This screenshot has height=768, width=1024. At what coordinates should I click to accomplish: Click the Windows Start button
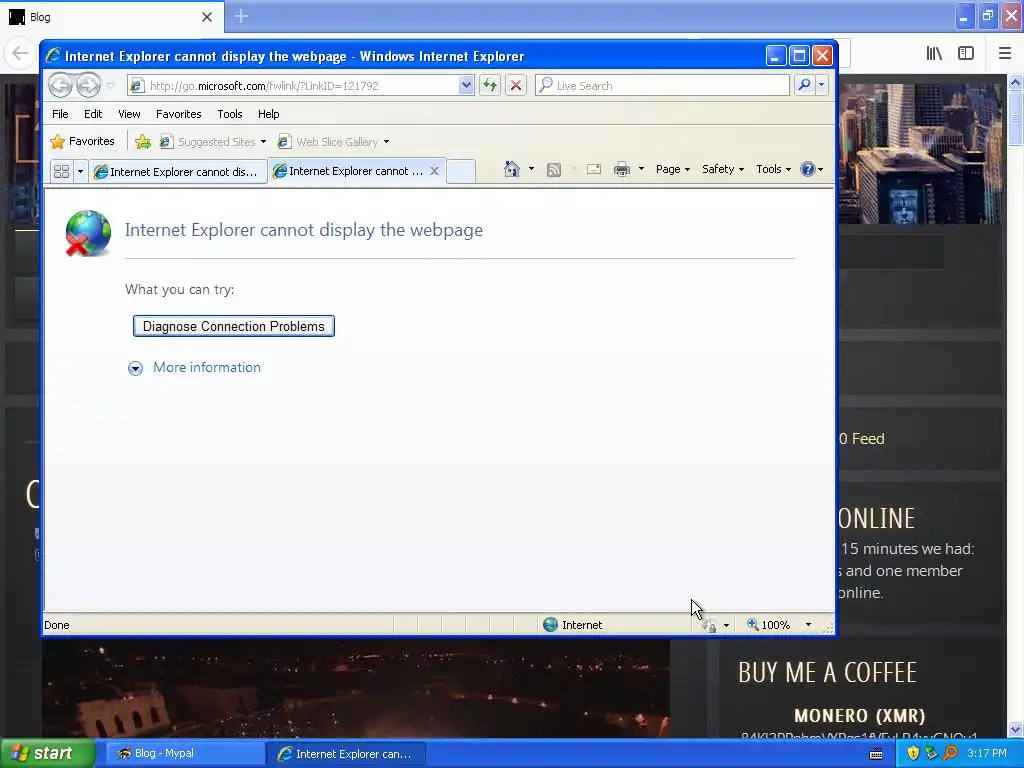(46, 754)
